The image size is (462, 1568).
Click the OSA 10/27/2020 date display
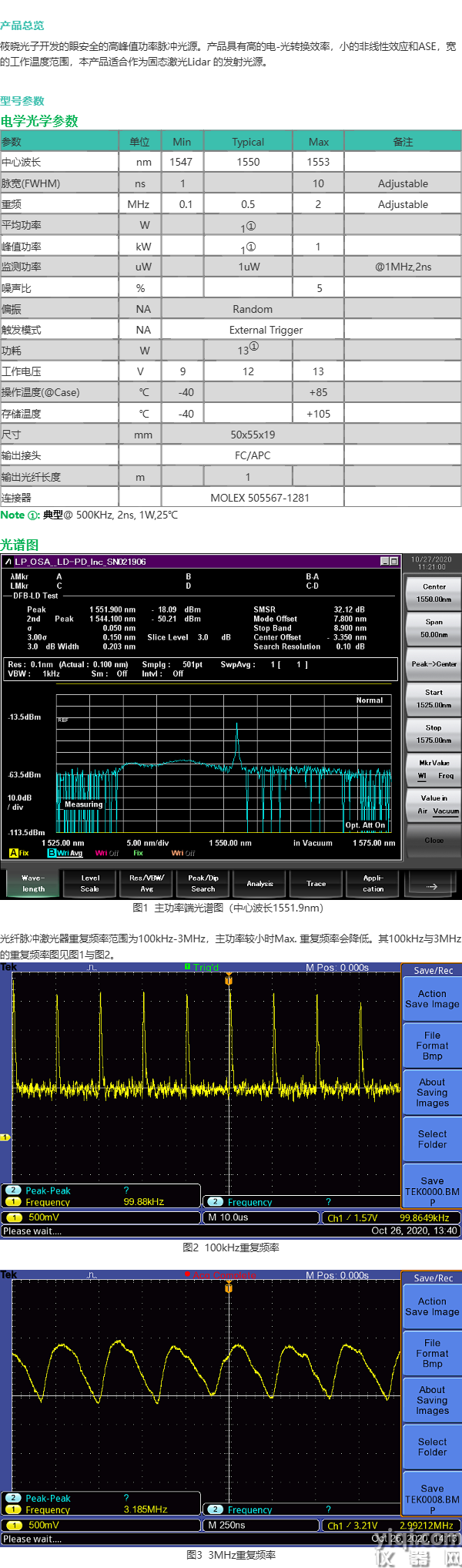click(431, 559)
